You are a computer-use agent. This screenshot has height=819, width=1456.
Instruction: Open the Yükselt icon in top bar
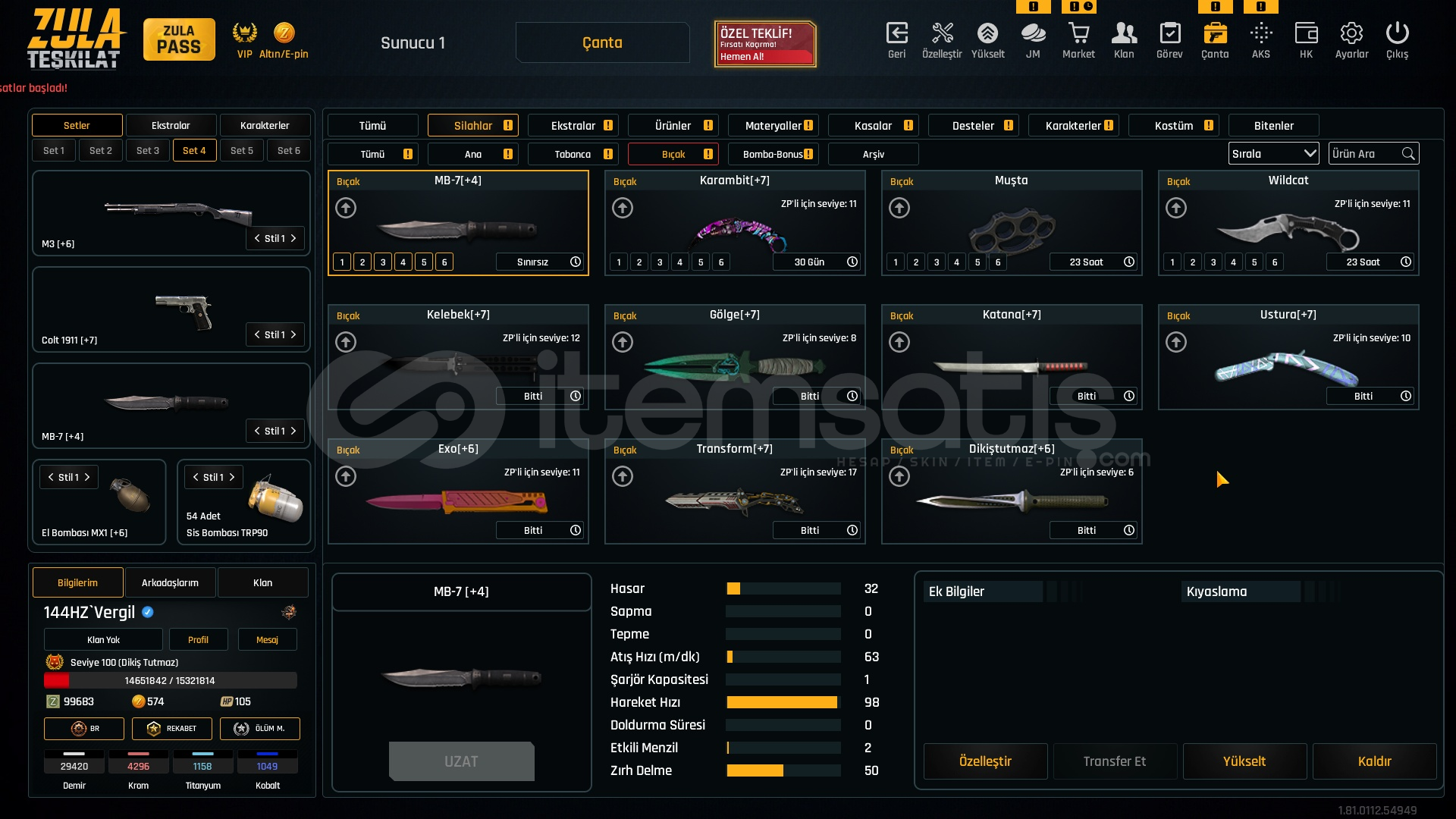(987, 34)
